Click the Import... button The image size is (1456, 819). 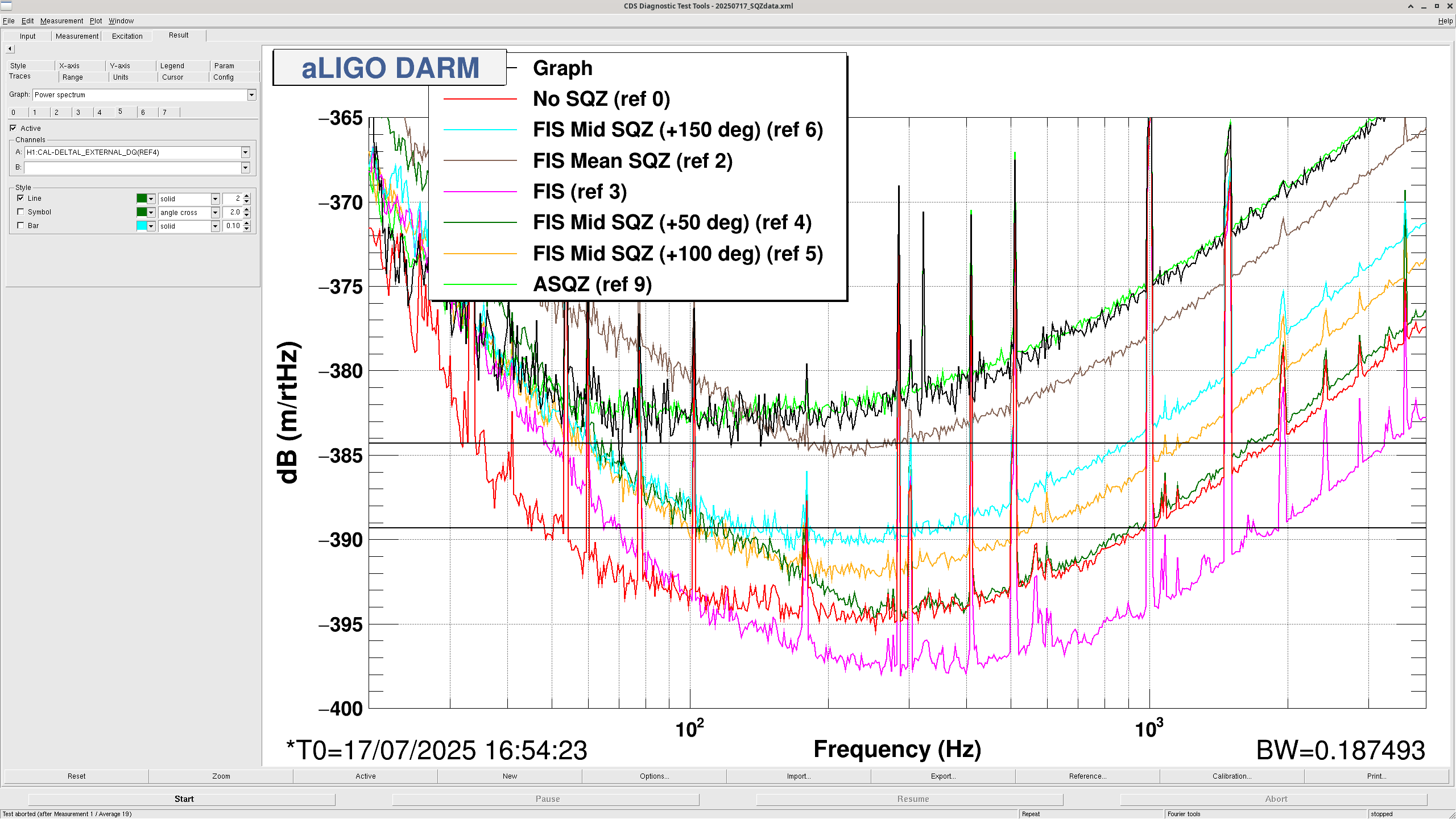[799, 776]
